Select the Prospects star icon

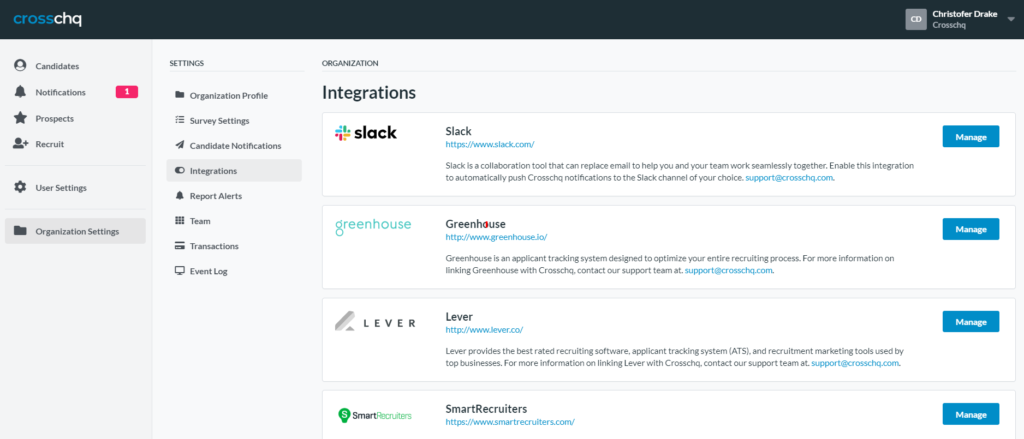pyautogui.click(x=20, y=118)
